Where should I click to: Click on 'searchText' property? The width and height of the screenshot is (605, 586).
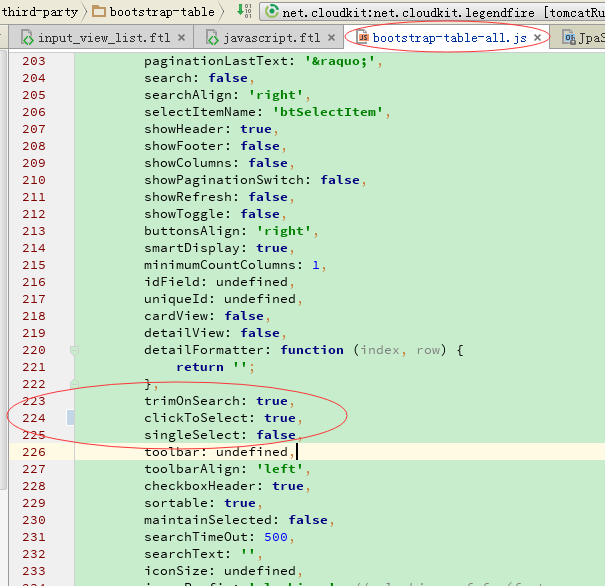[184, 554]
